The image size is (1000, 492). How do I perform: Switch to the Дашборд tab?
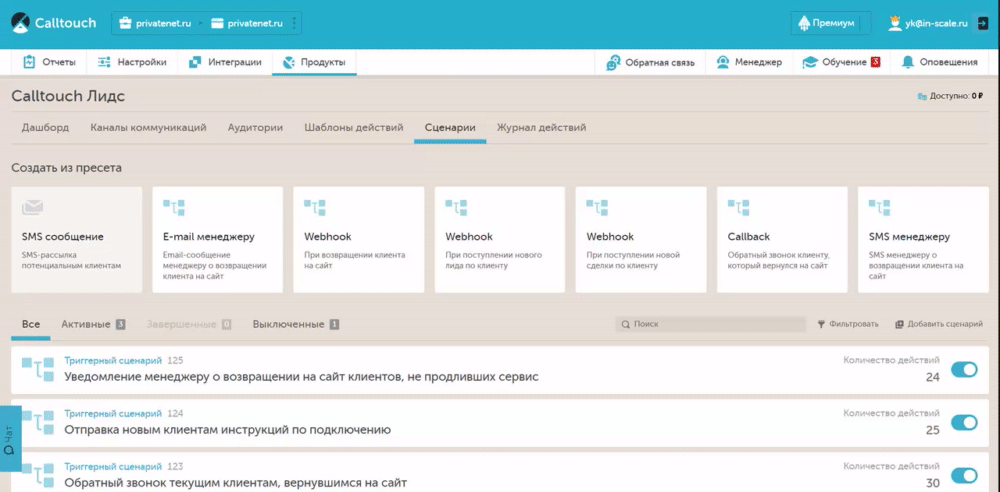(x=45, y=128)
